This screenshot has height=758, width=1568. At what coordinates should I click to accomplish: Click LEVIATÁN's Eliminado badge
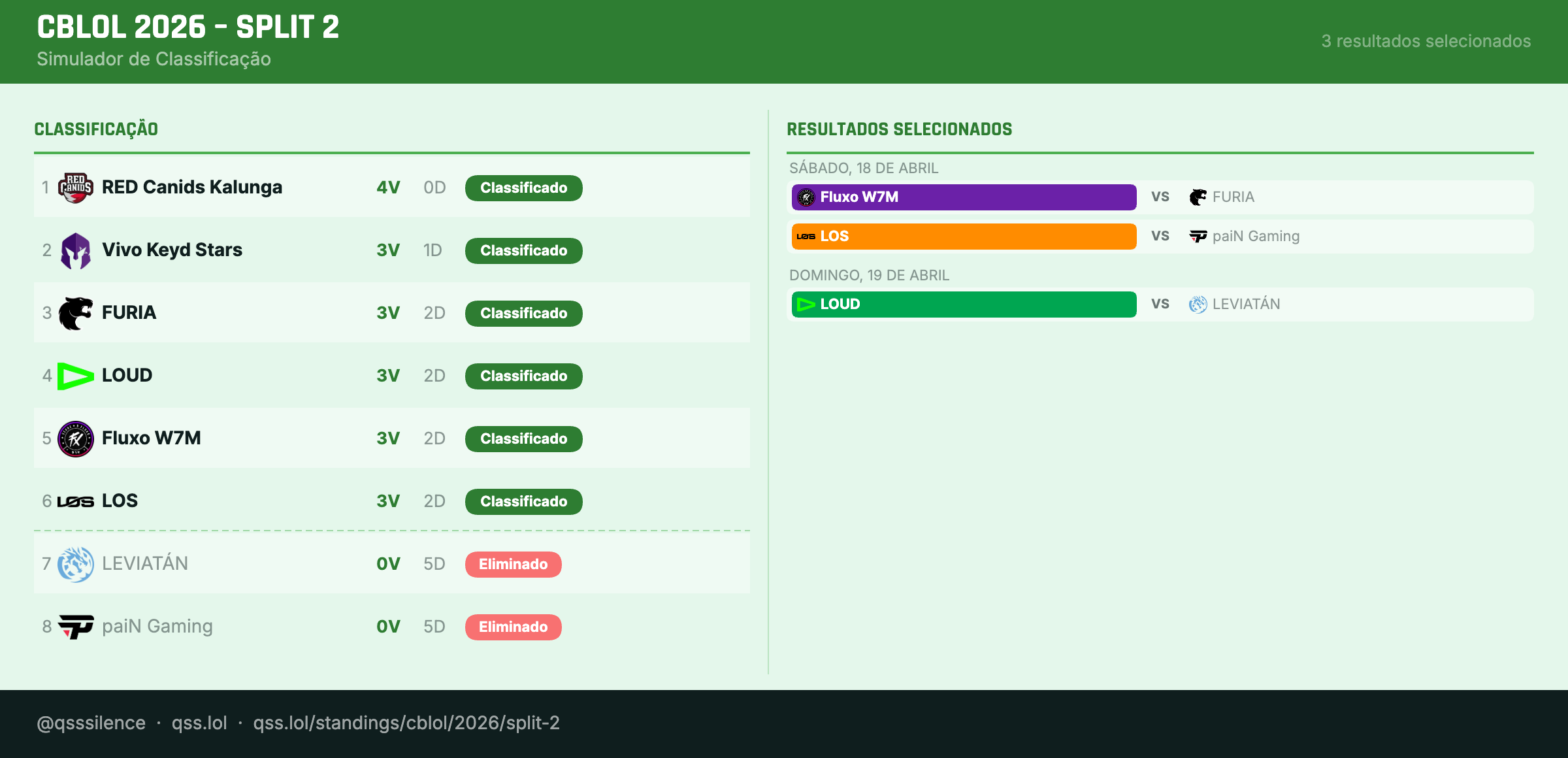point(513,565)
